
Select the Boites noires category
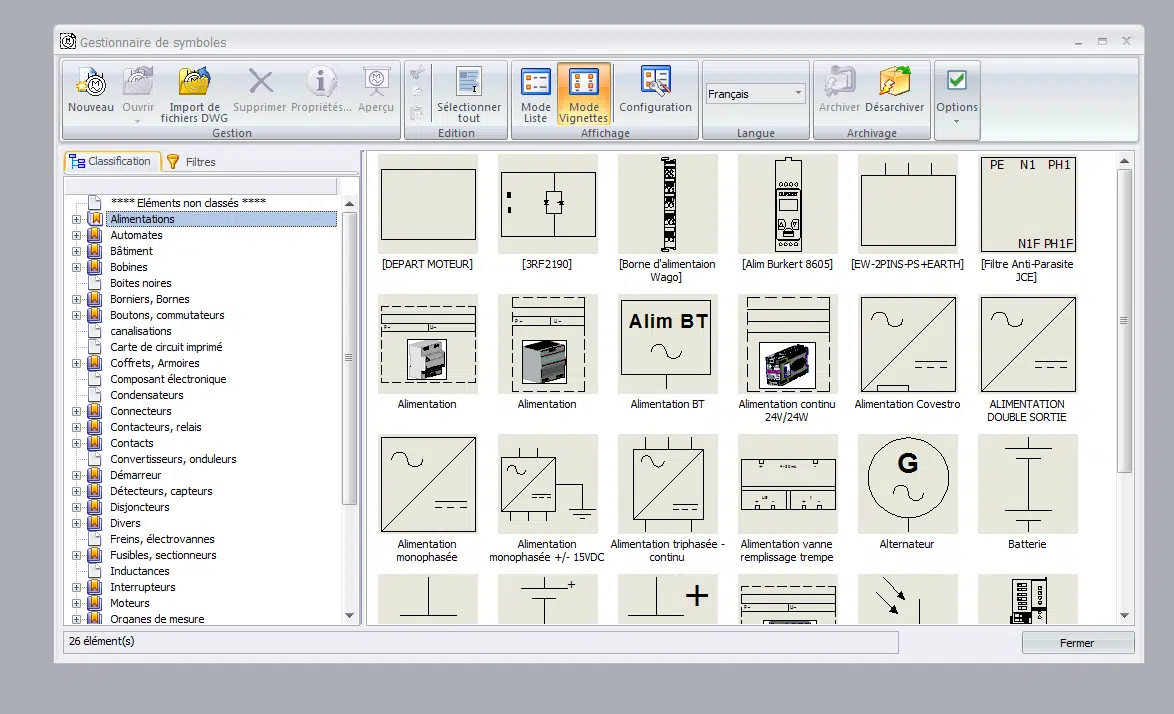[141, 283]
